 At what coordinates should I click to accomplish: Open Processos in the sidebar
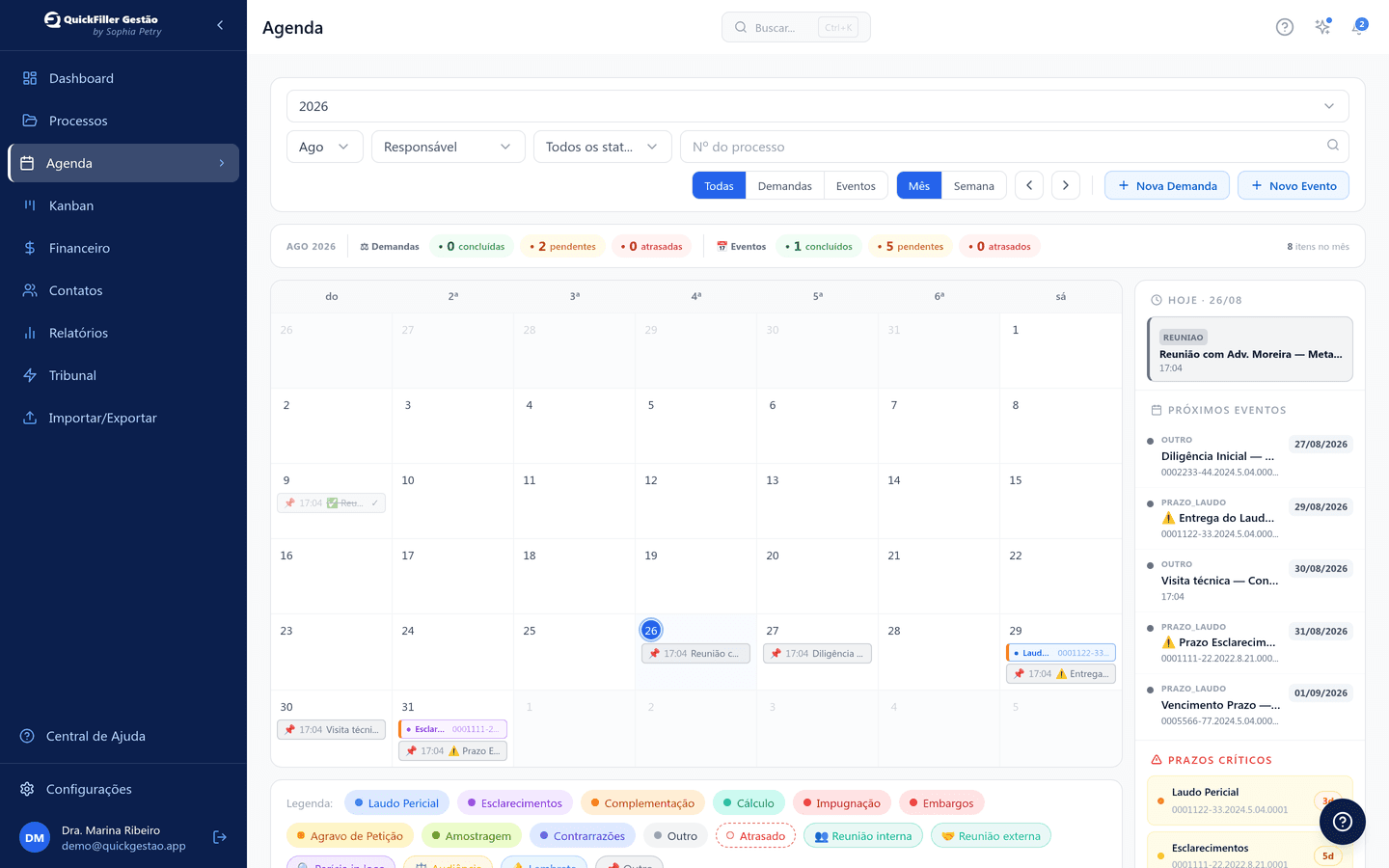(x=123, y=121)
